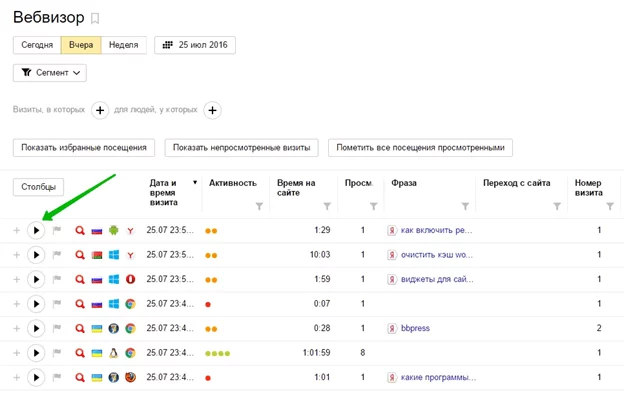This screenshot has width=624, height=393.
Task: Click Показать непросмотренные визиты button
Action: [x=242, y=148]
